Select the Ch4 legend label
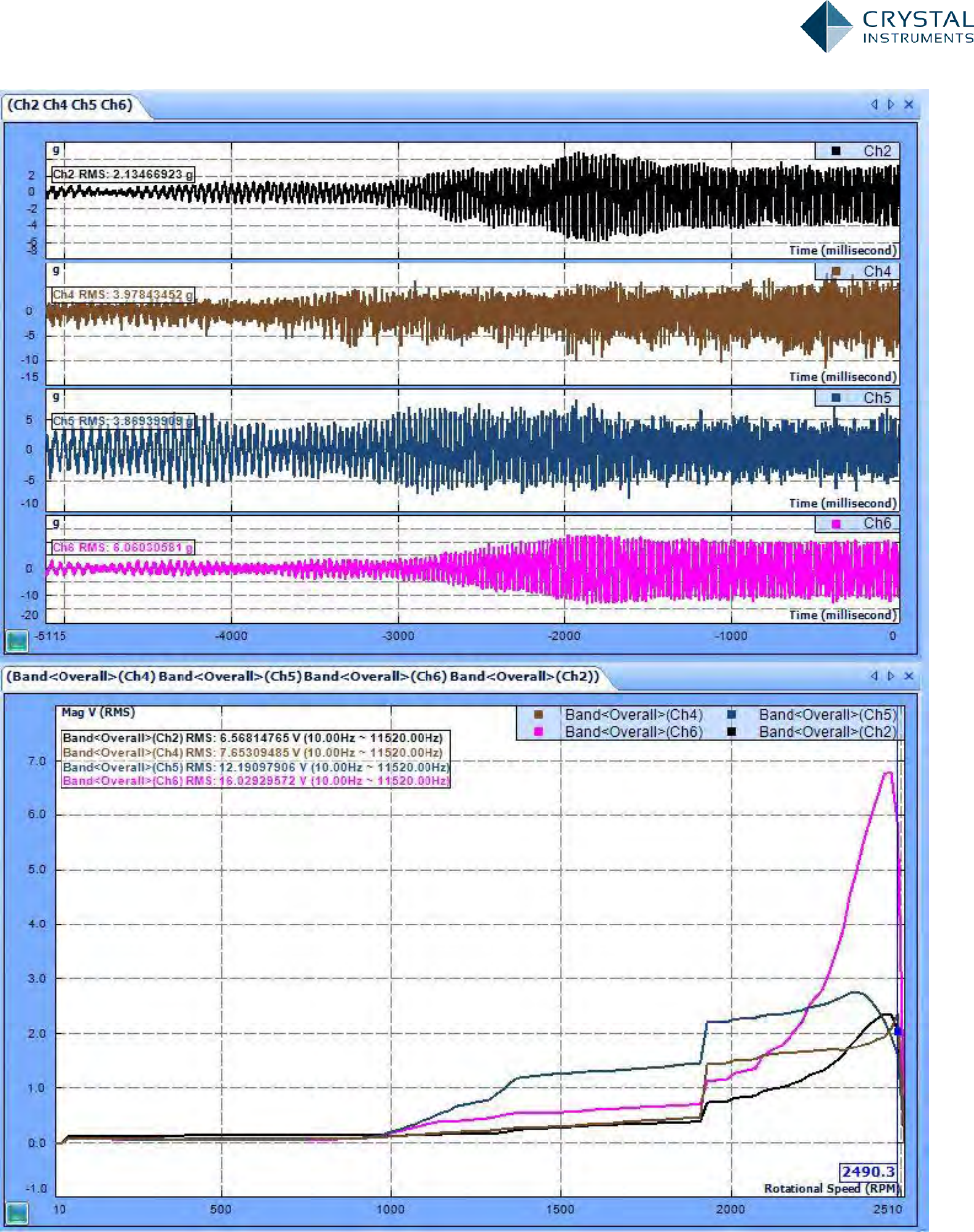This screenshot has width=974, height=1232. coord(877,271)
